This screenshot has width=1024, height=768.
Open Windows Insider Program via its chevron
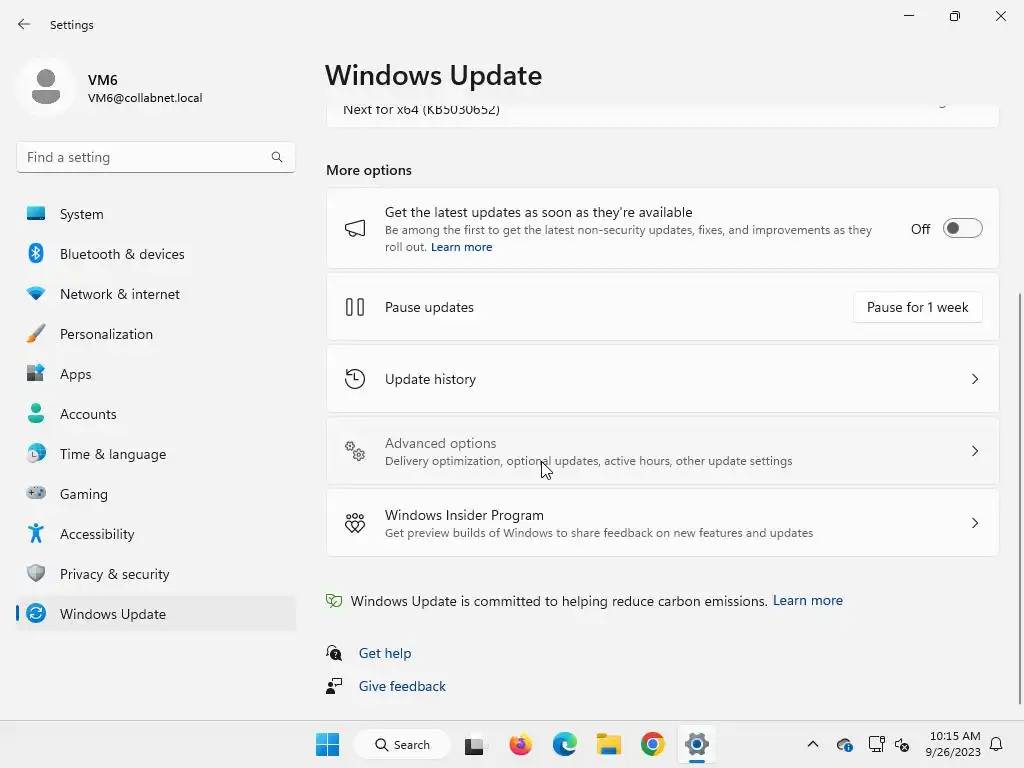coord(974,523)
